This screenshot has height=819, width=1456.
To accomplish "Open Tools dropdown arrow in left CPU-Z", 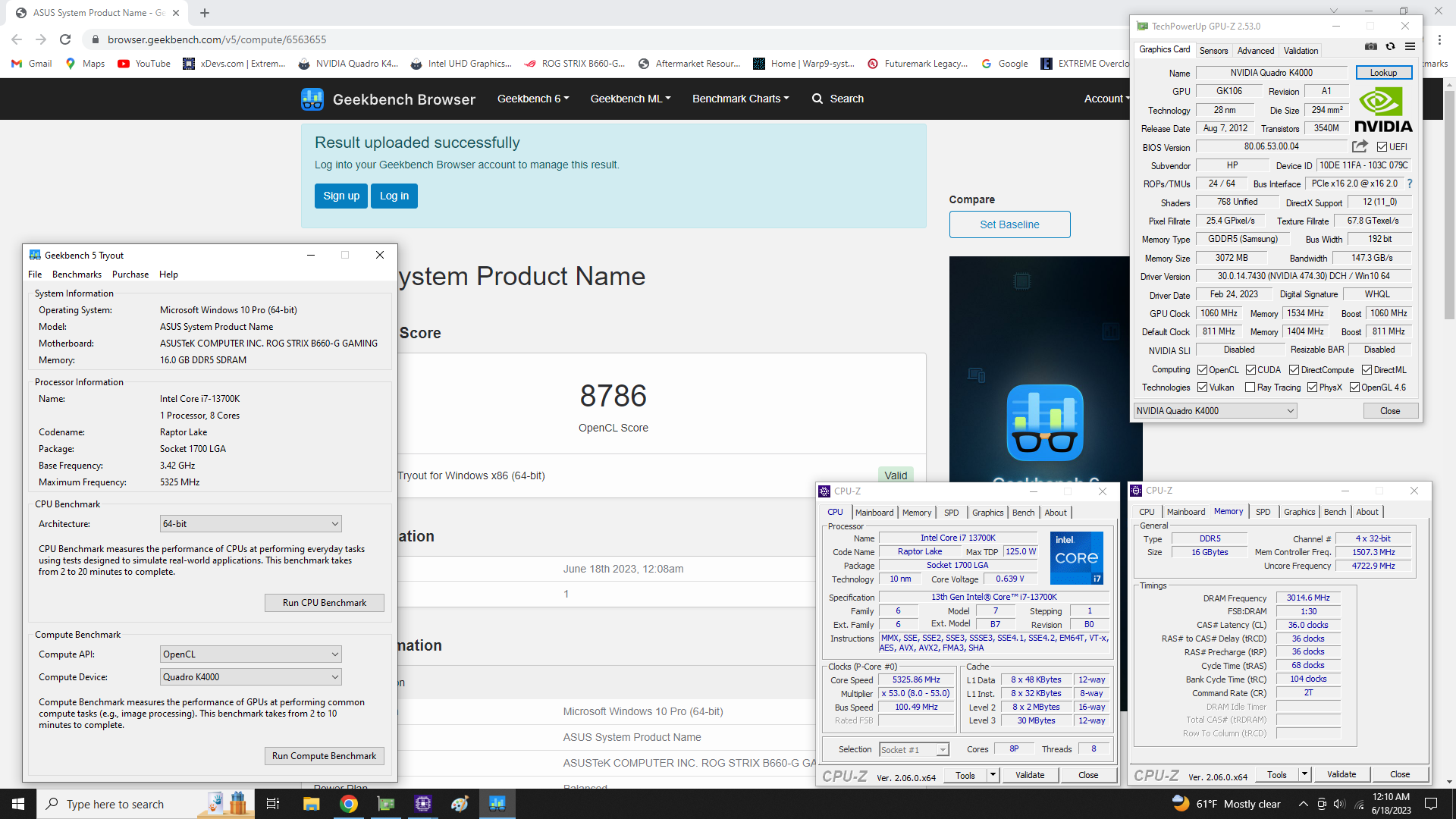I will coord(993,775).
